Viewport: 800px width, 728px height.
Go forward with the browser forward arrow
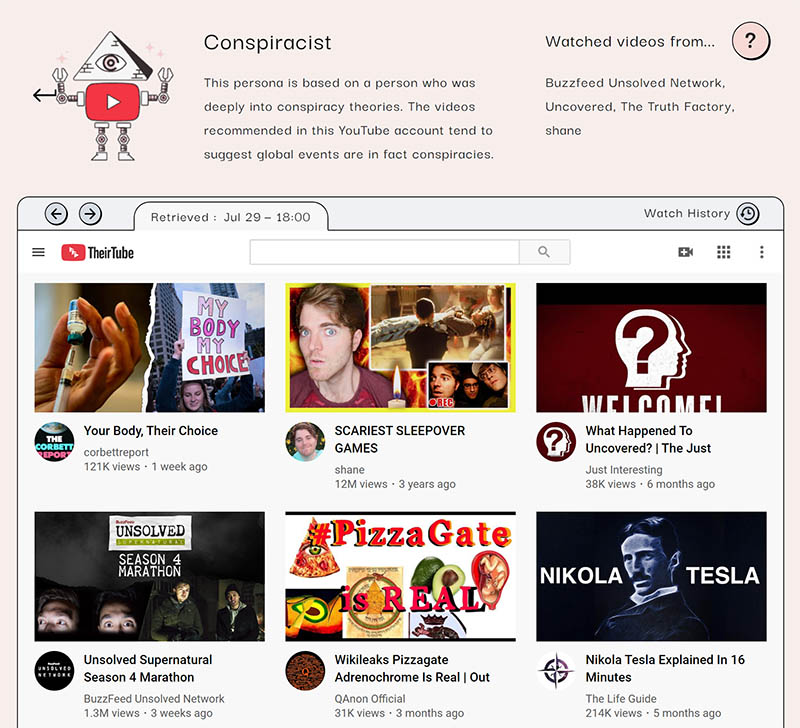(x=90, y=214)
